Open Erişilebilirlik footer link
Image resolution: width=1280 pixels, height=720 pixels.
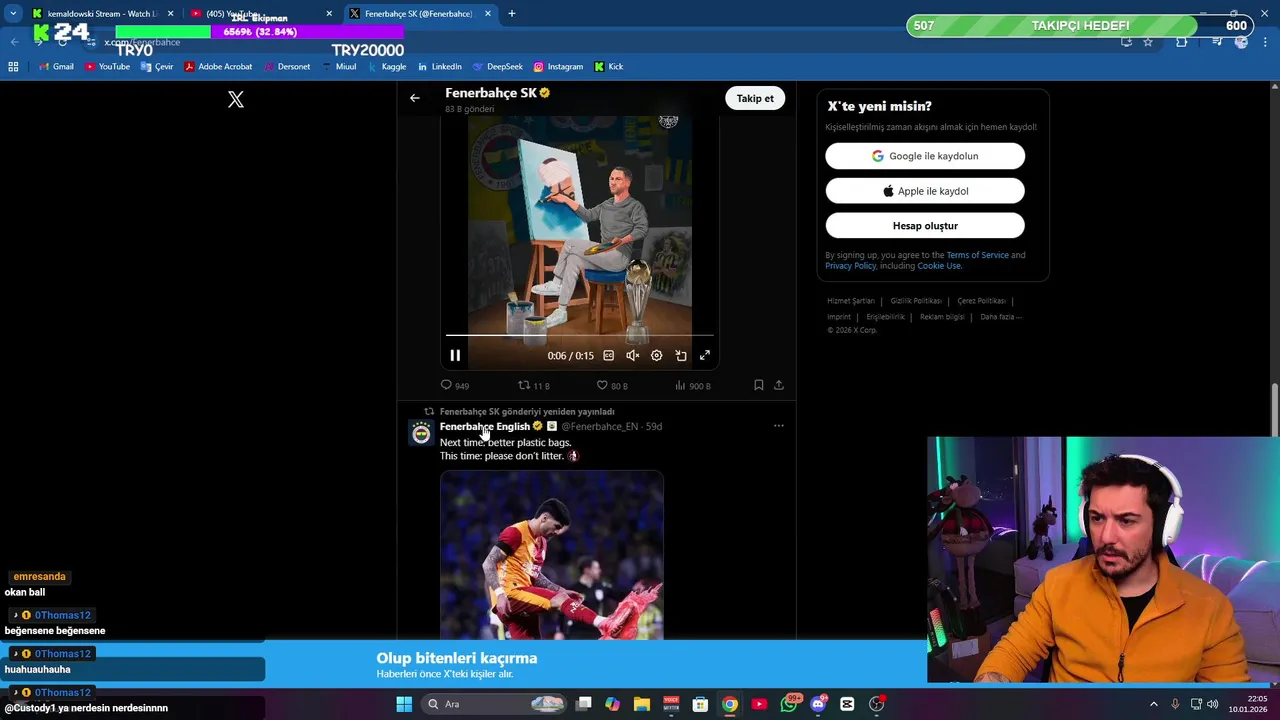(x=885, y=317)
